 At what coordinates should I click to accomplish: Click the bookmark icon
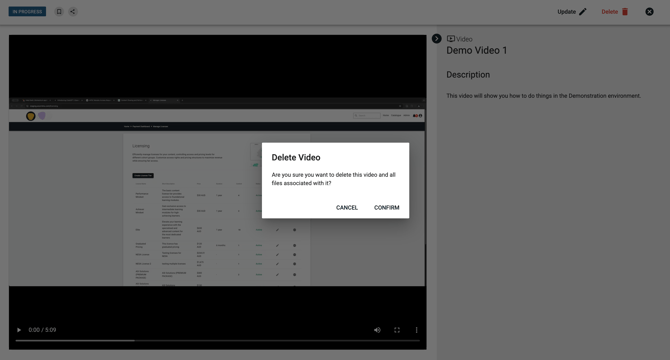point(59,12)
